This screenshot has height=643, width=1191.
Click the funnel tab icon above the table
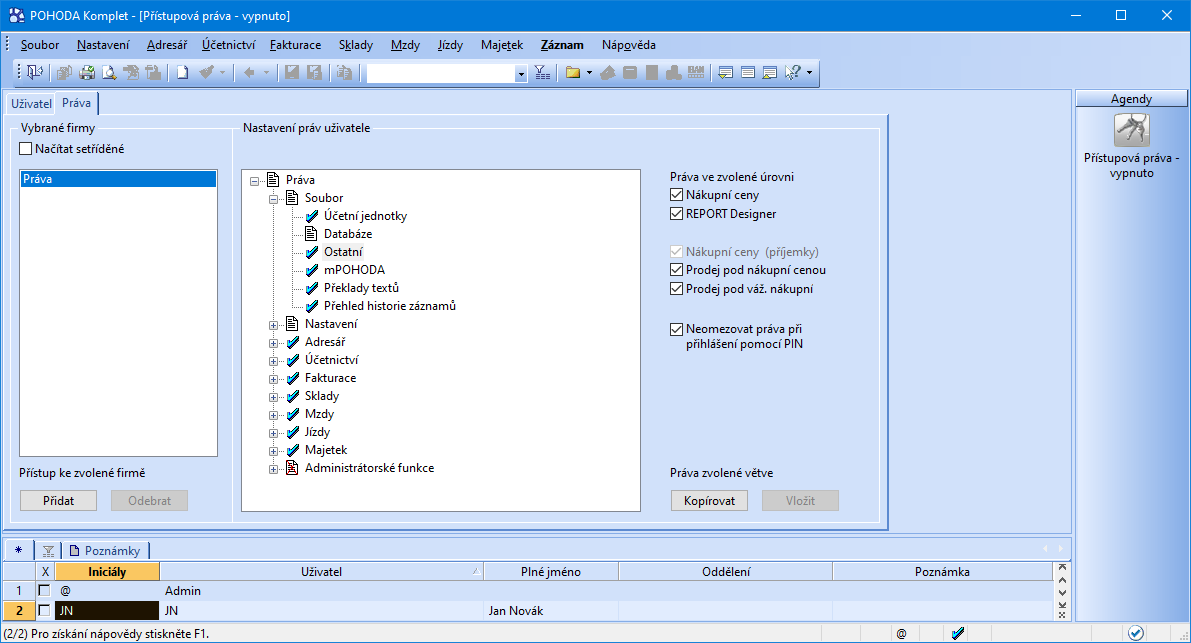tap(49, 551)
